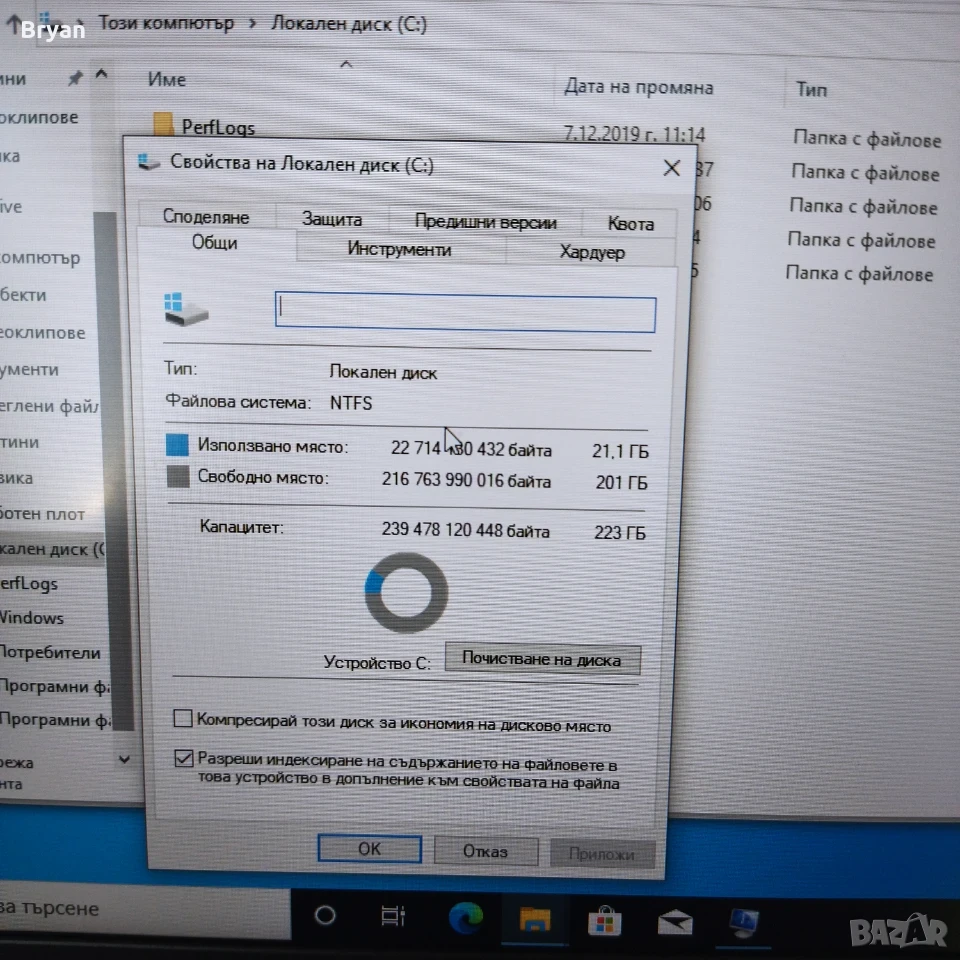This screenshot has width=960, height=960.
Task: Enable the 'Компресирай този диск' checkbox
Action: coord(182,718)
